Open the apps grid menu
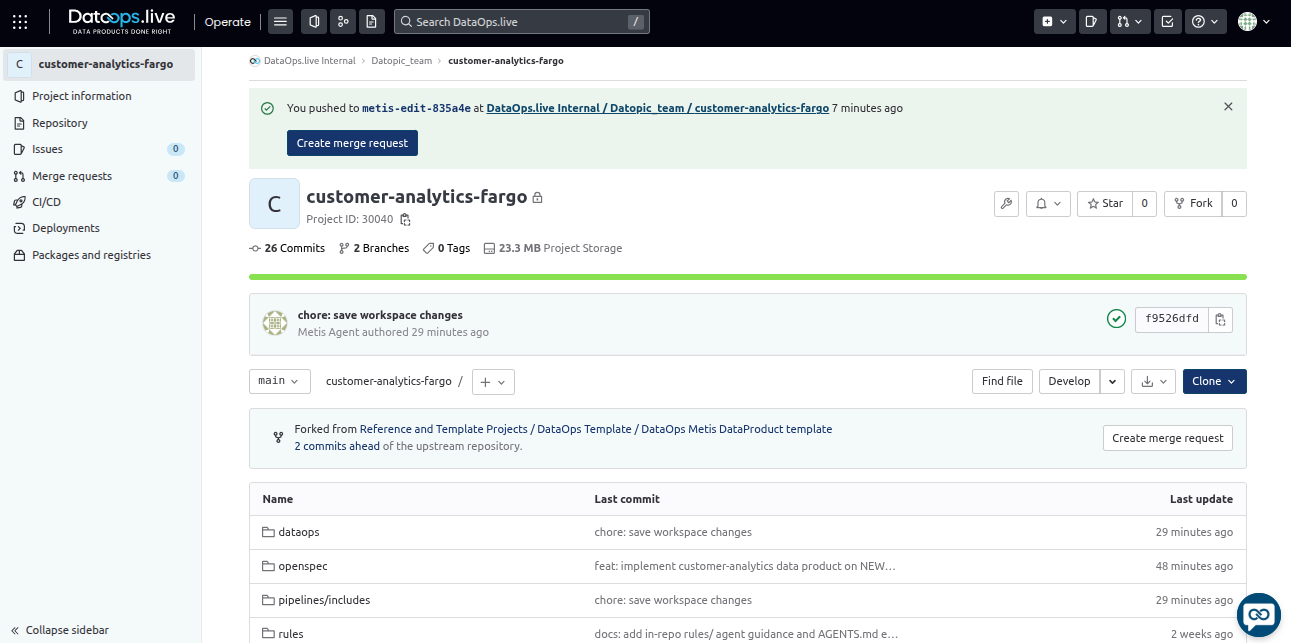 (20, 21)
